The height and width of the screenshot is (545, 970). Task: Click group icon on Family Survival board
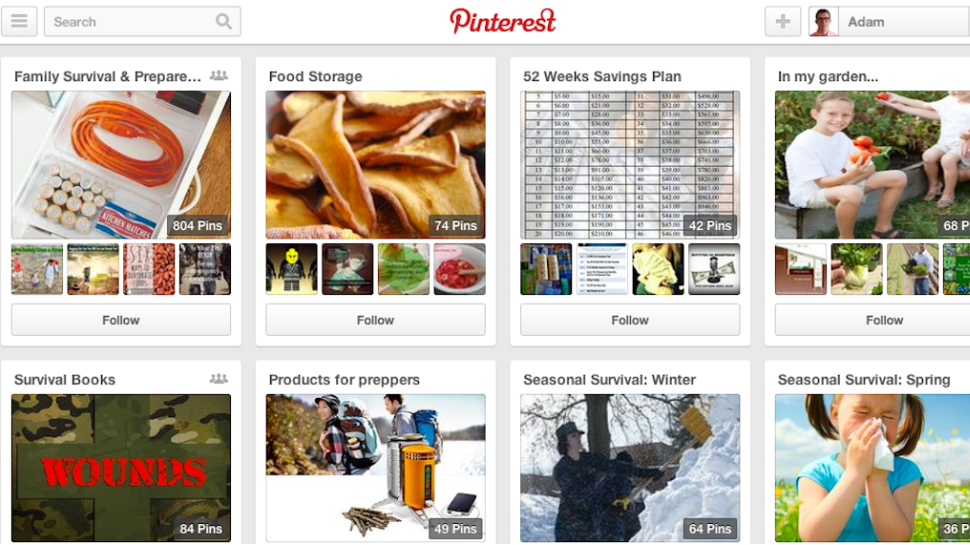[218, 75]
